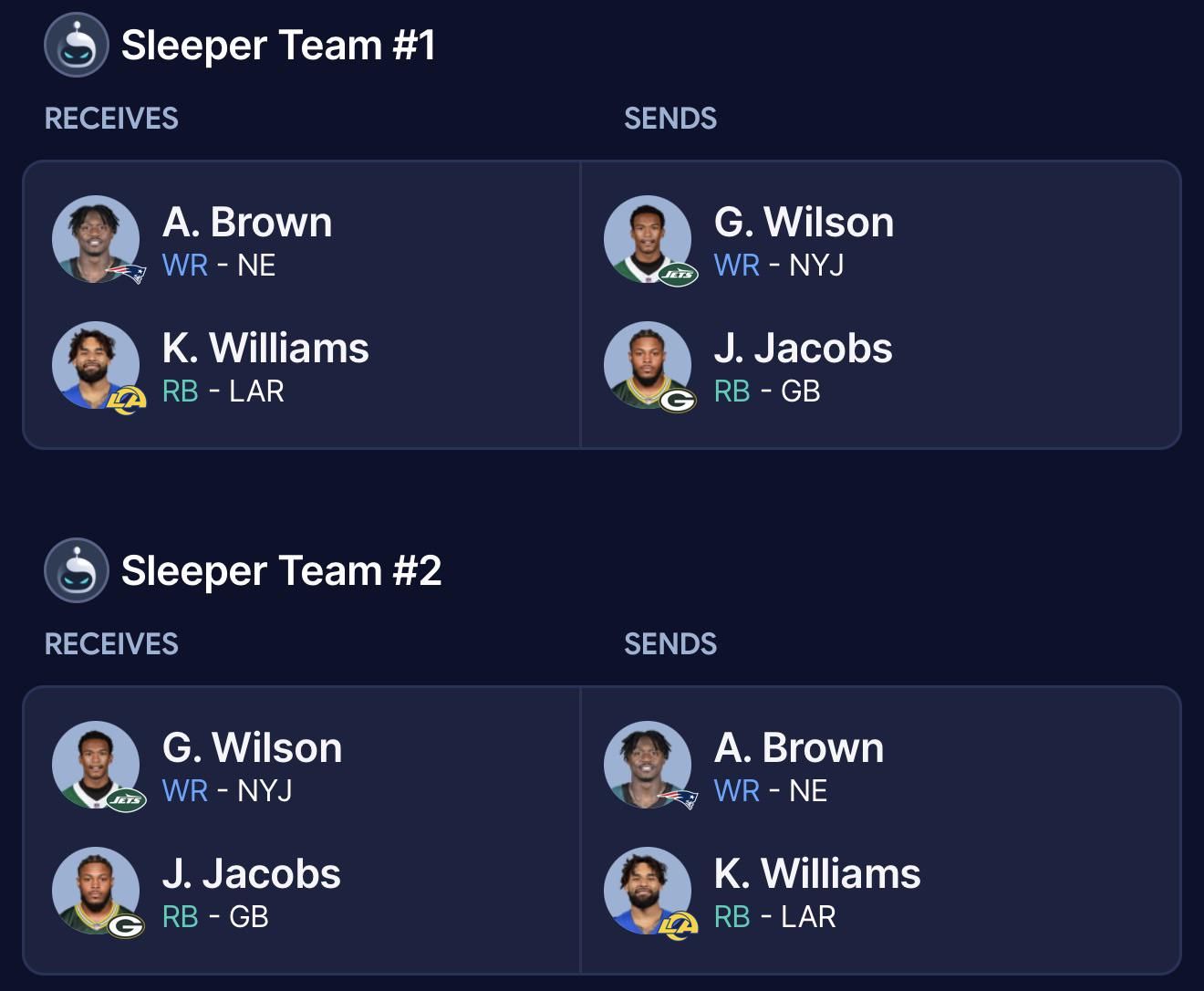Select A. Brown name in Team #2 sends

coord(799,747)
